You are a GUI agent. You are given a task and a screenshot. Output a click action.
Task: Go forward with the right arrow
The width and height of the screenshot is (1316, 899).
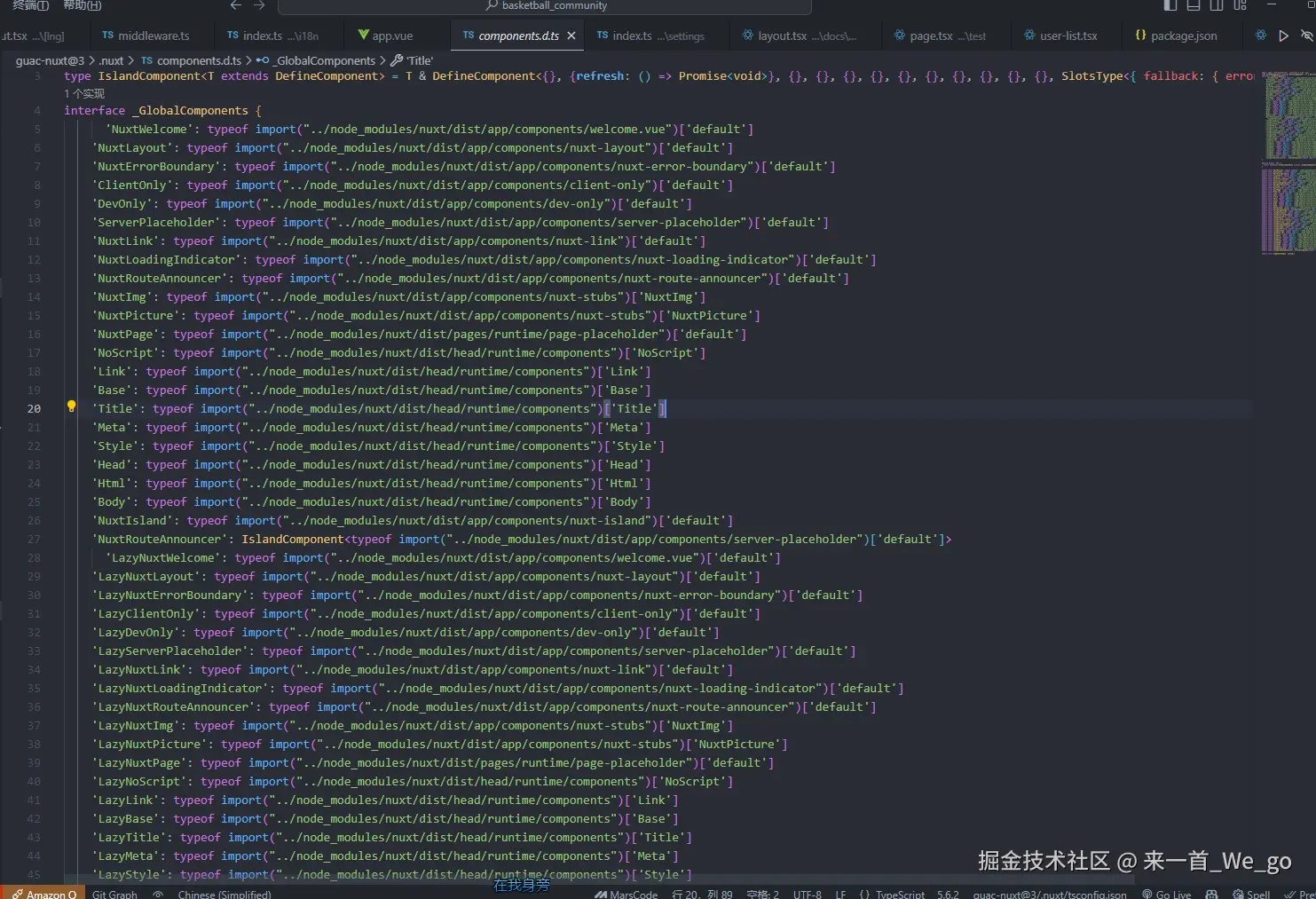point(259,5)
